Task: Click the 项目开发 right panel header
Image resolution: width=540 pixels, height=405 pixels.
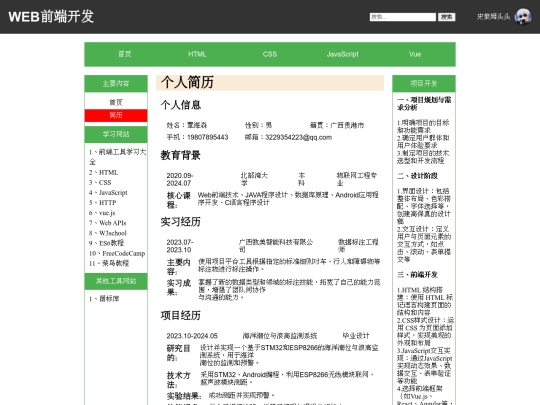Action: point(424,83)
